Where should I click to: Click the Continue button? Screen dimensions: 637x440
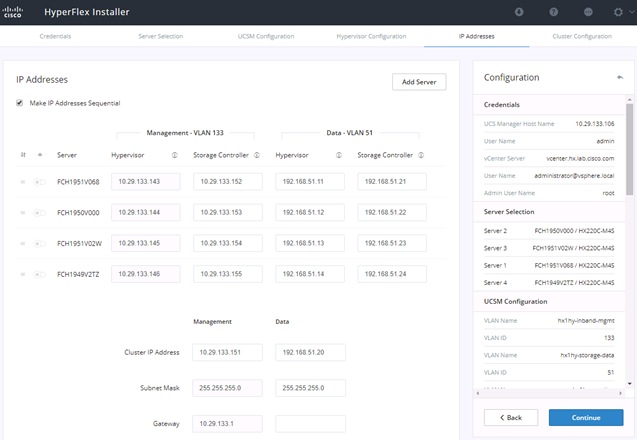point(586,417)
